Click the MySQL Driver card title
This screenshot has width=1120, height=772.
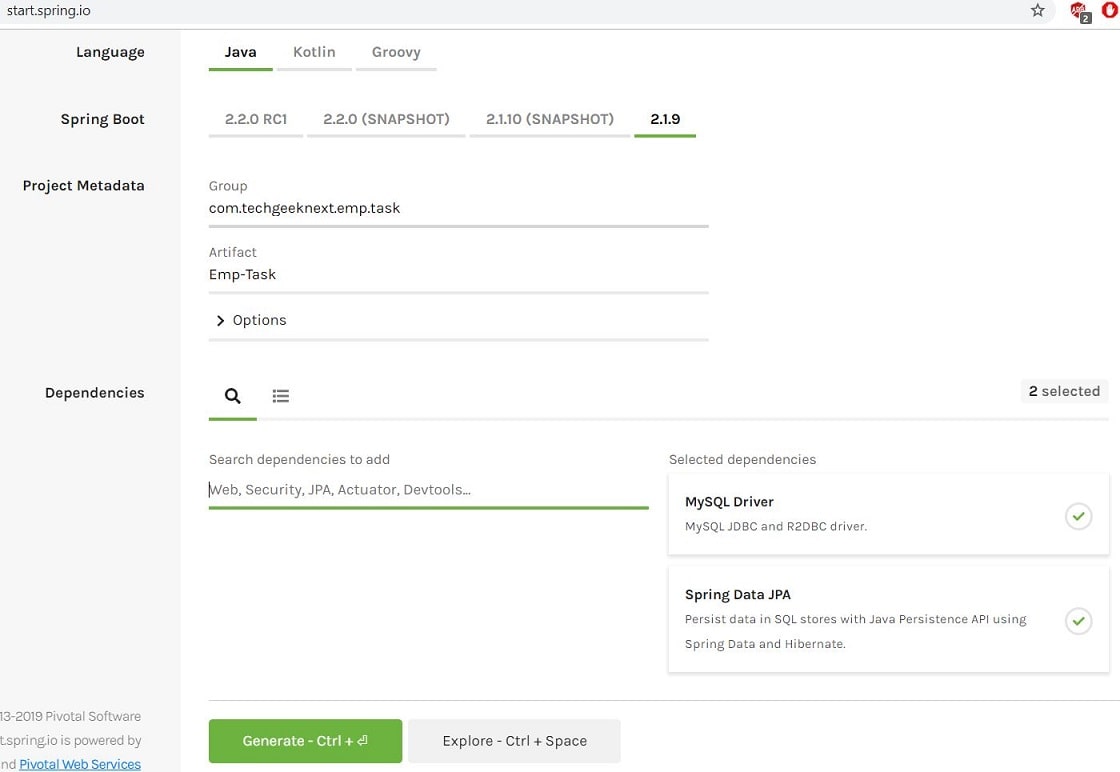pos(729,502)
